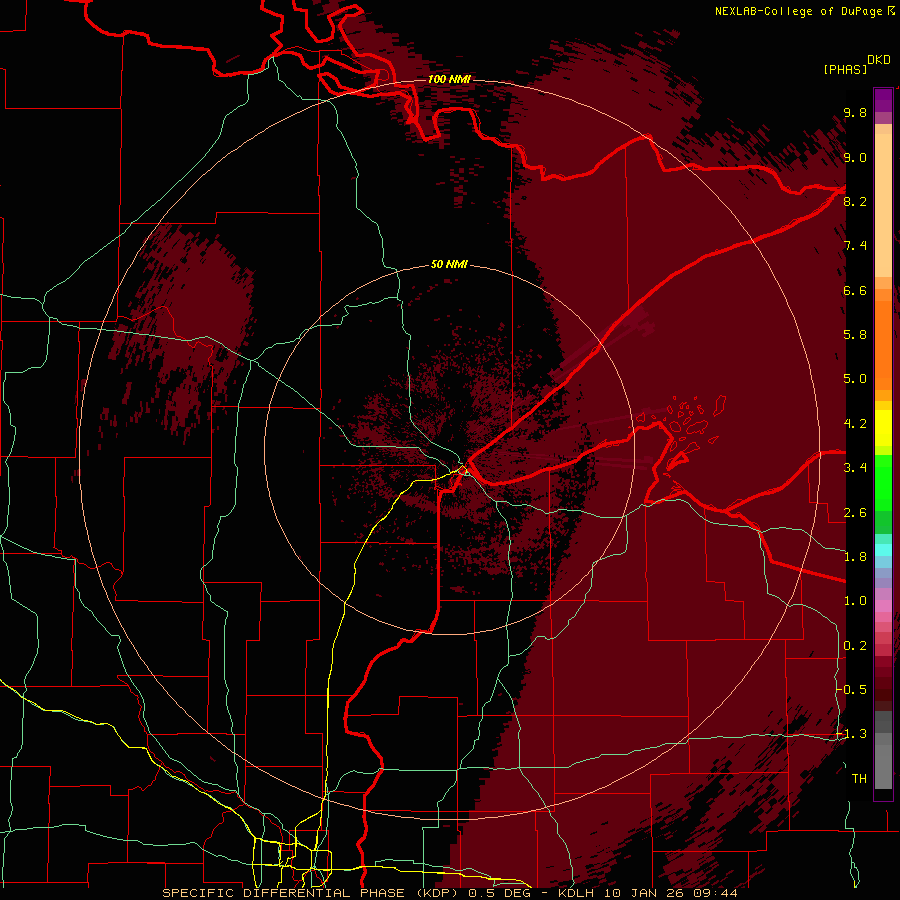Select the 6.6 scale value
This screenshot has width=900, height=900.
[855, 291]
